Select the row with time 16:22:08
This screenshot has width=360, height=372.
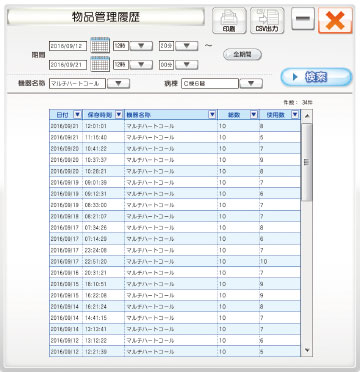click(175, 296)
